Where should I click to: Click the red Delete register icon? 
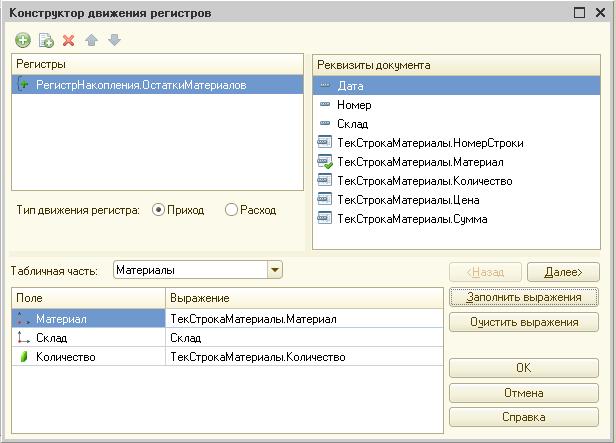69,40
